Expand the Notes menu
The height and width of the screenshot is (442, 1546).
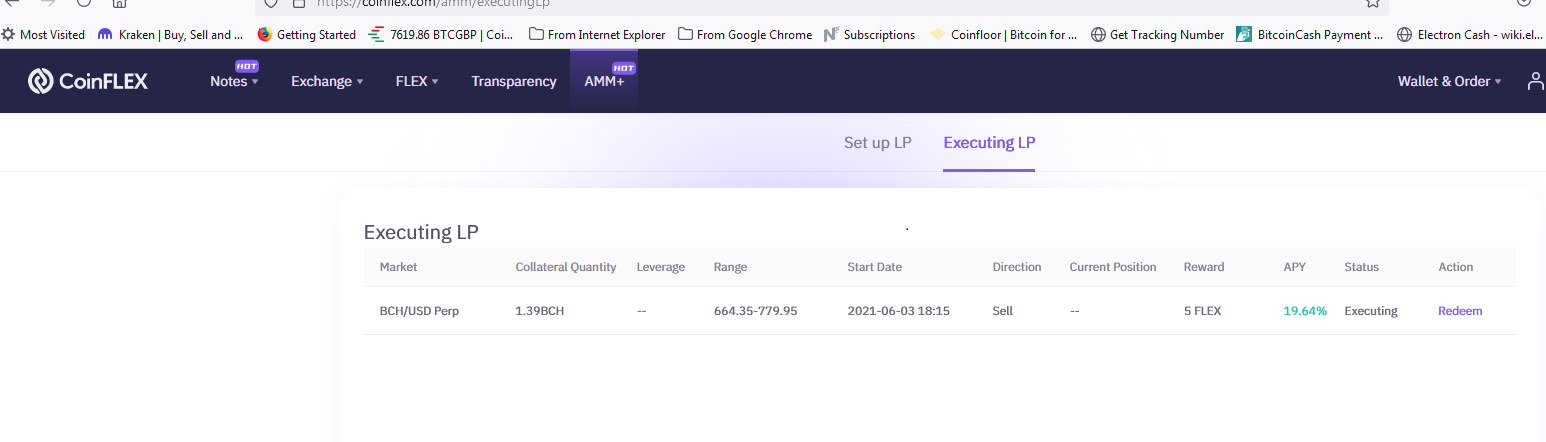click(x=234, y=81)
